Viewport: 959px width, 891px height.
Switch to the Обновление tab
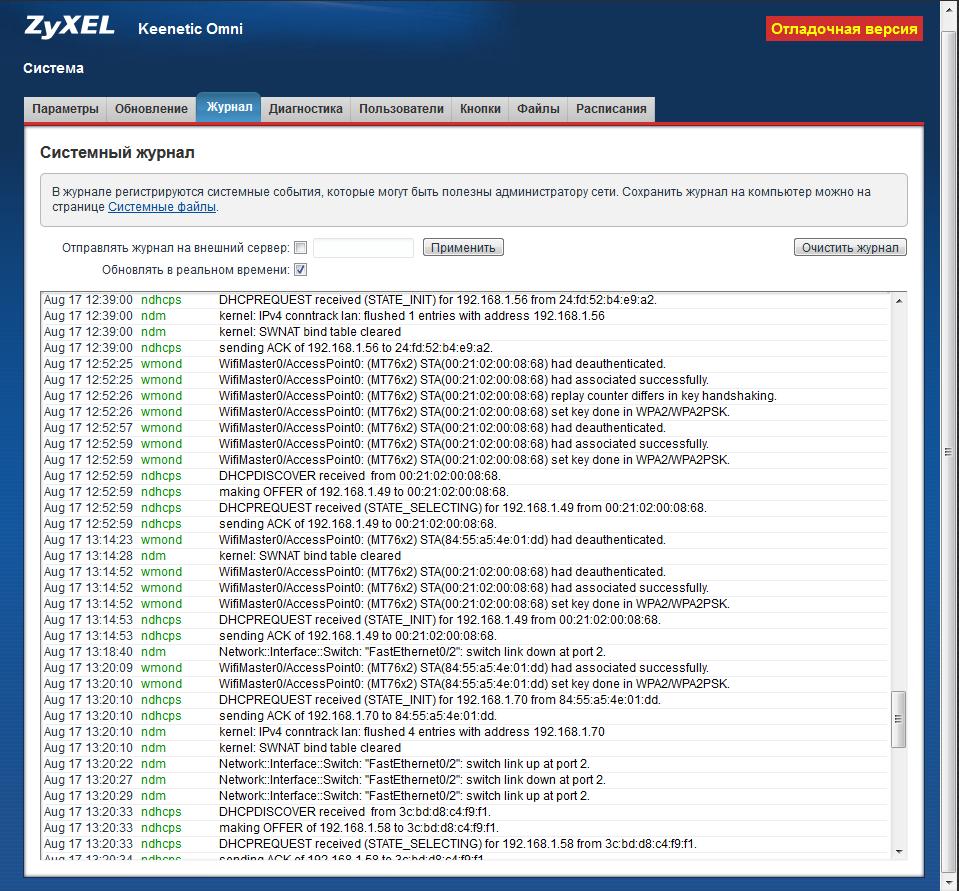pyautogui.click(x=151, y=109)
